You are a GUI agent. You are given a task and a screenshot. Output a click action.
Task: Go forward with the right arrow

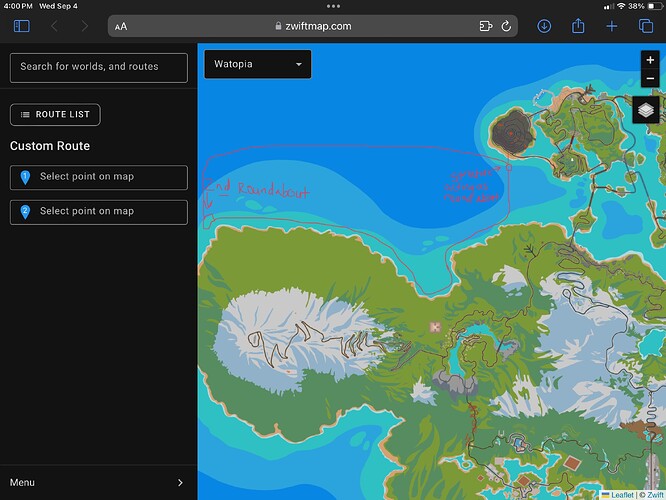point(85,26)
